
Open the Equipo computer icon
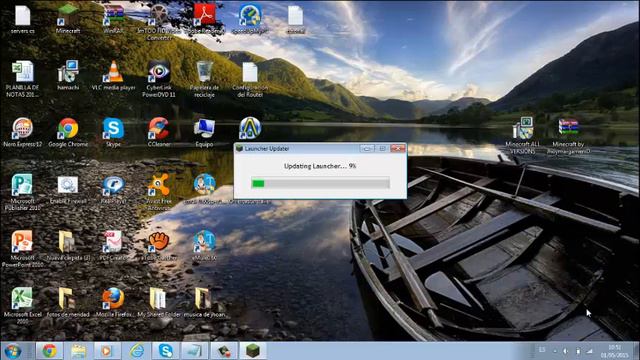204,131
